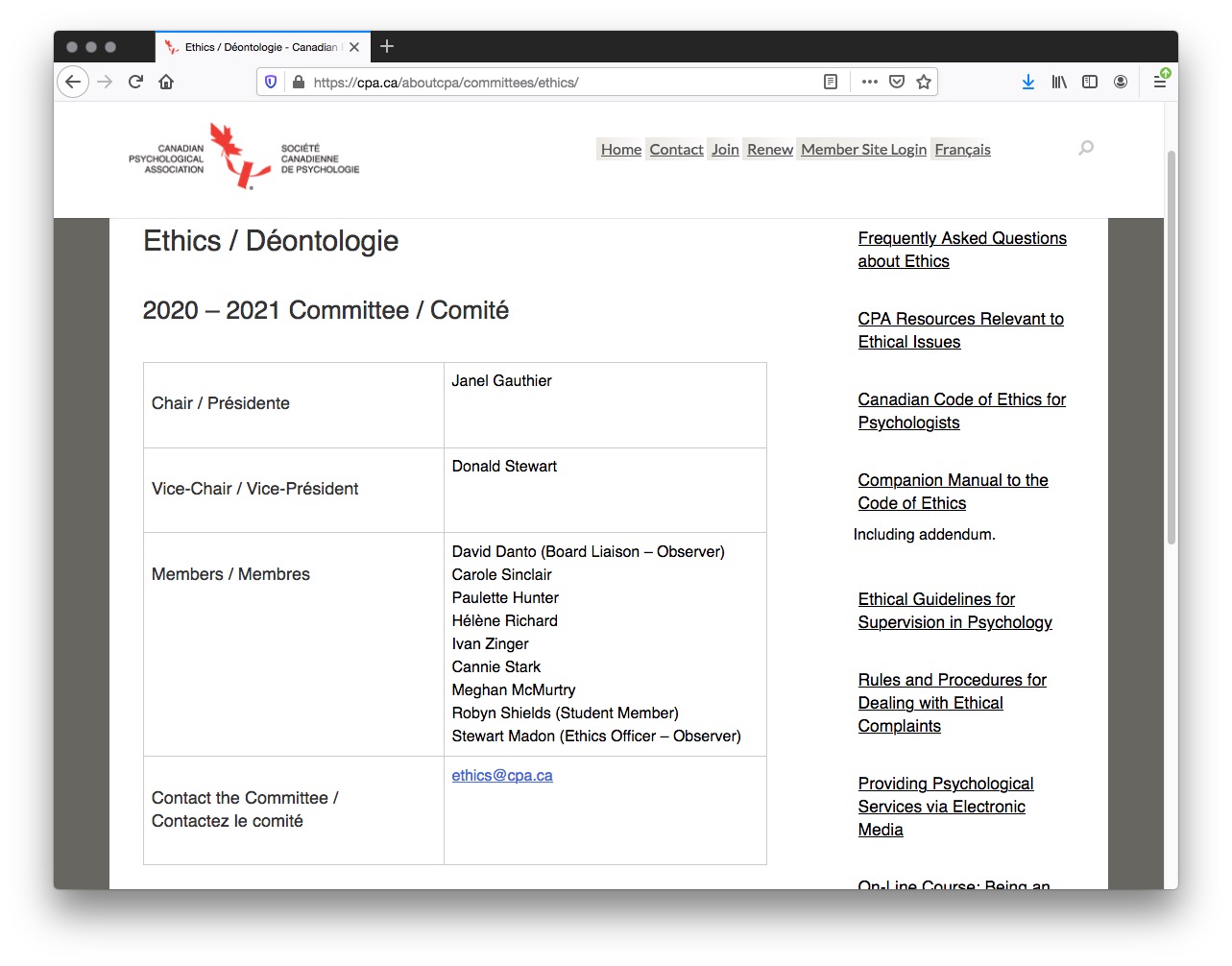Open Frequently Asked Questions about Ethics
Screen dimensions: 1232x966
[x=962, y=250]
